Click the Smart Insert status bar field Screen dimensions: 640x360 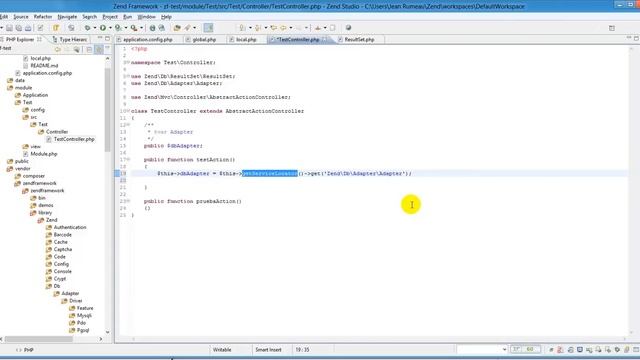click(268, 350)
